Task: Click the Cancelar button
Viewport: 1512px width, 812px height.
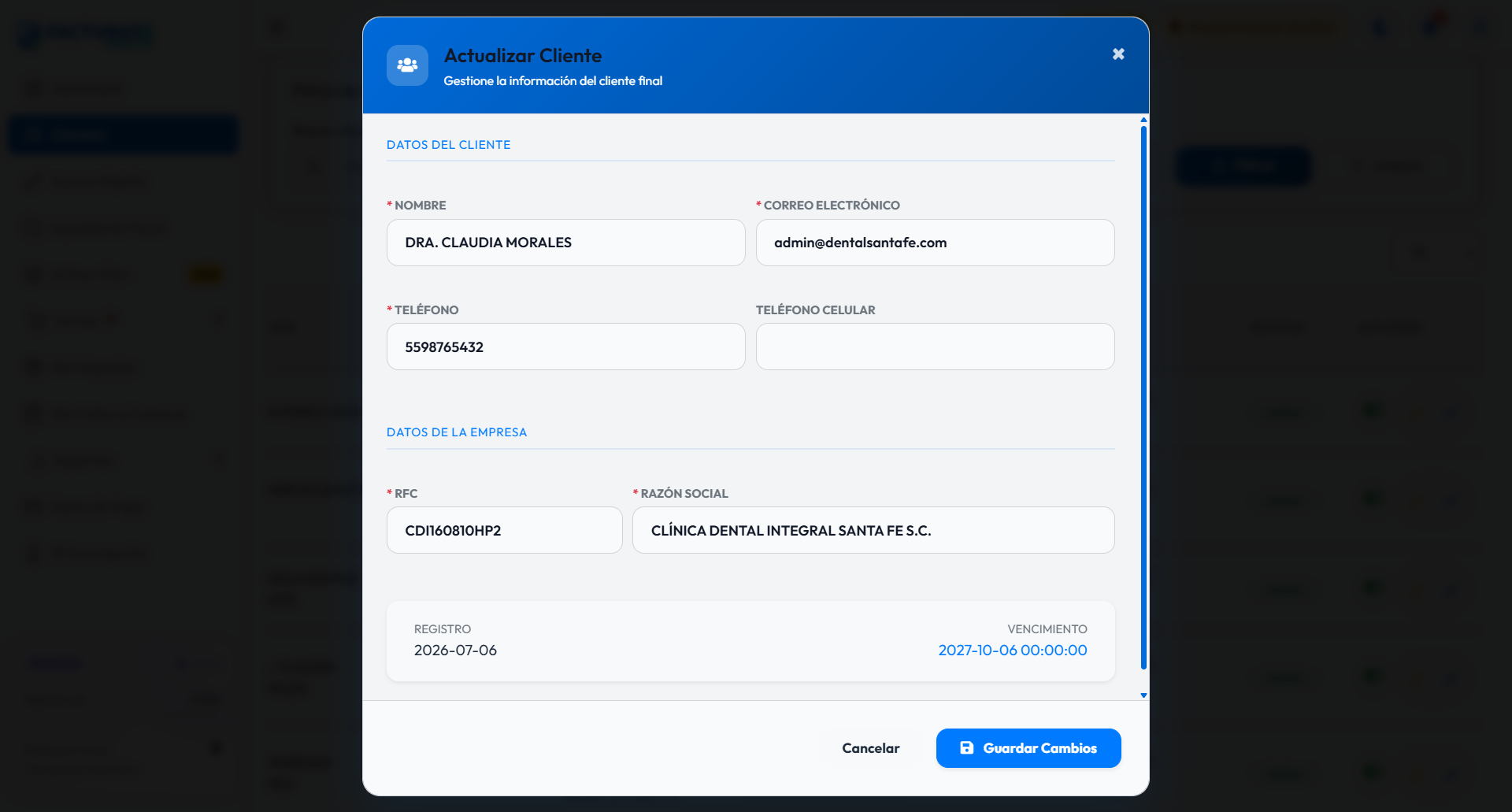Action: click(x=870, y=748)
